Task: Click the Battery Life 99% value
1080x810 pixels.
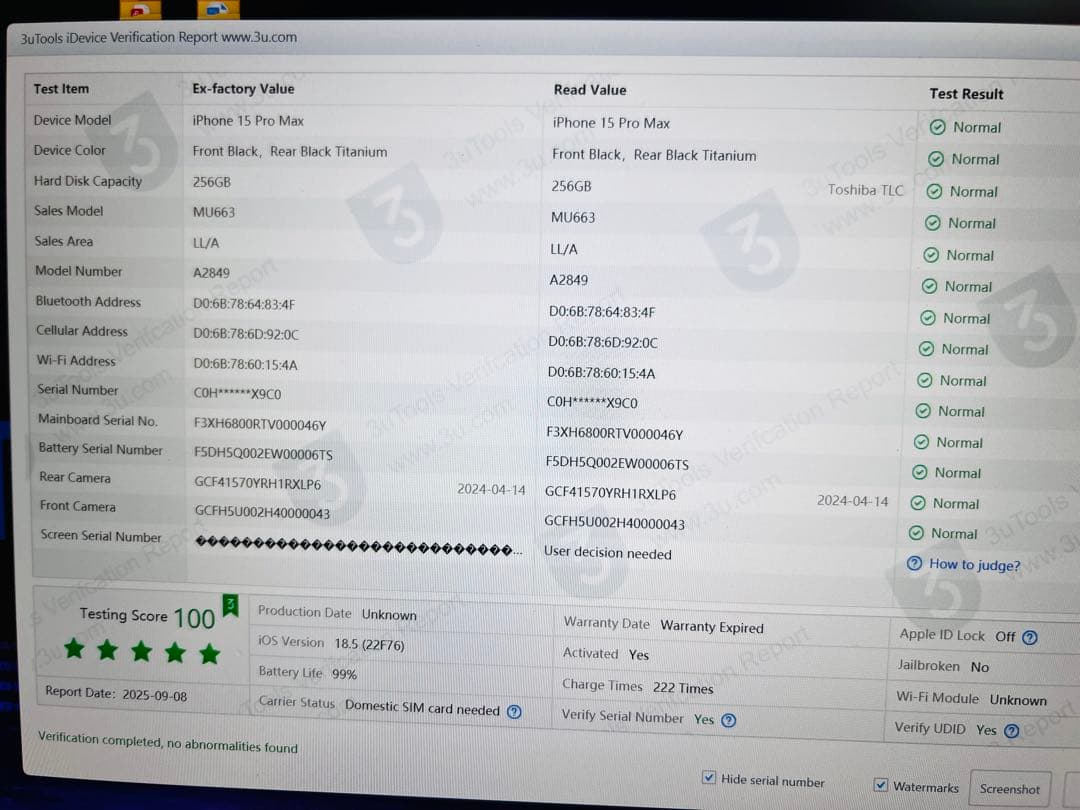Action: pos(344,674)
